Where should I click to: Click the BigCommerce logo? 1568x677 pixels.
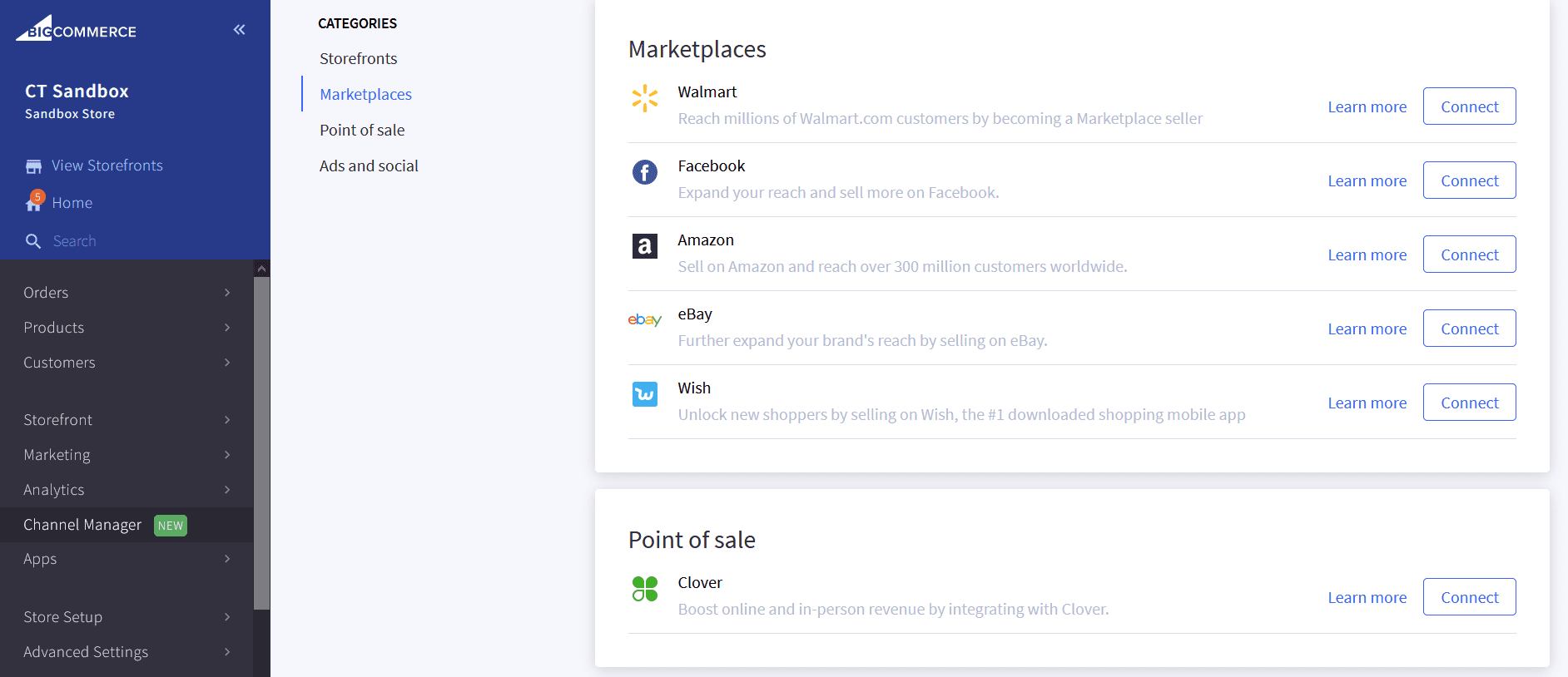(75, 28)
